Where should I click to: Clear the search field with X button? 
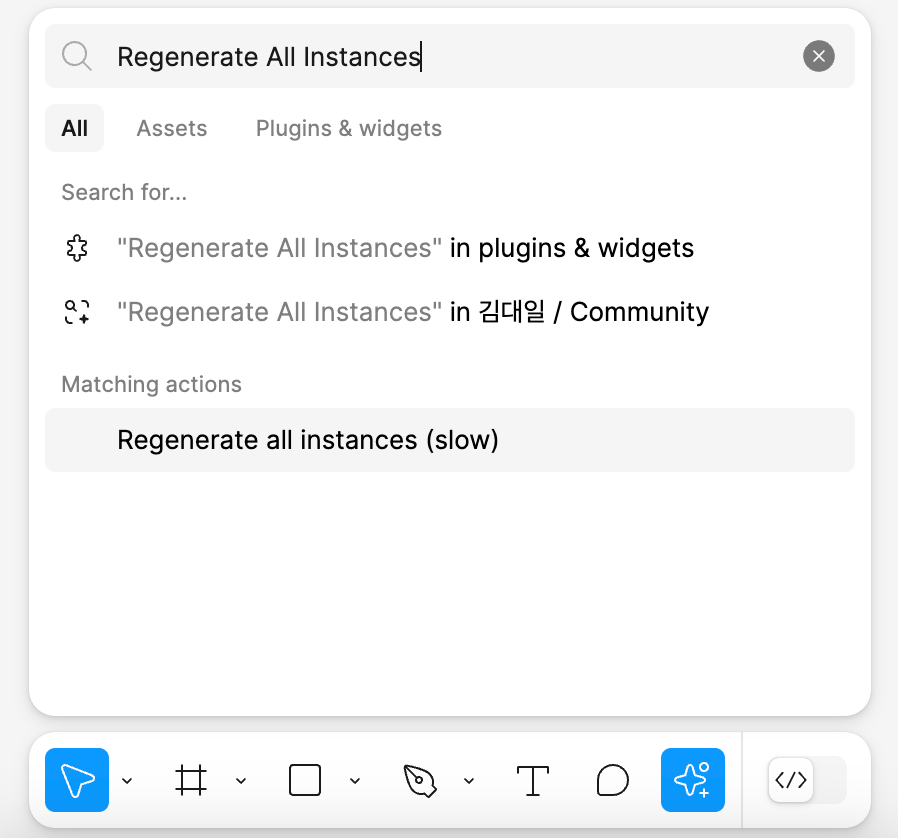click(818, 56)
